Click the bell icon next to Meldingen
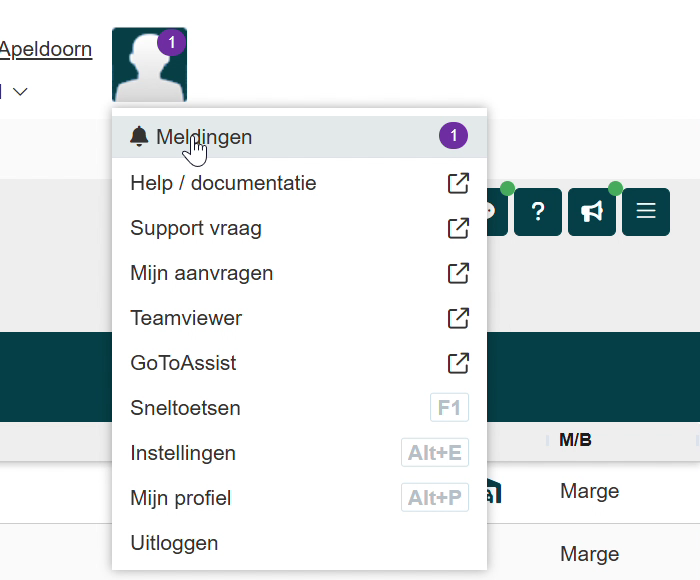700x580 pixels. 139,136
